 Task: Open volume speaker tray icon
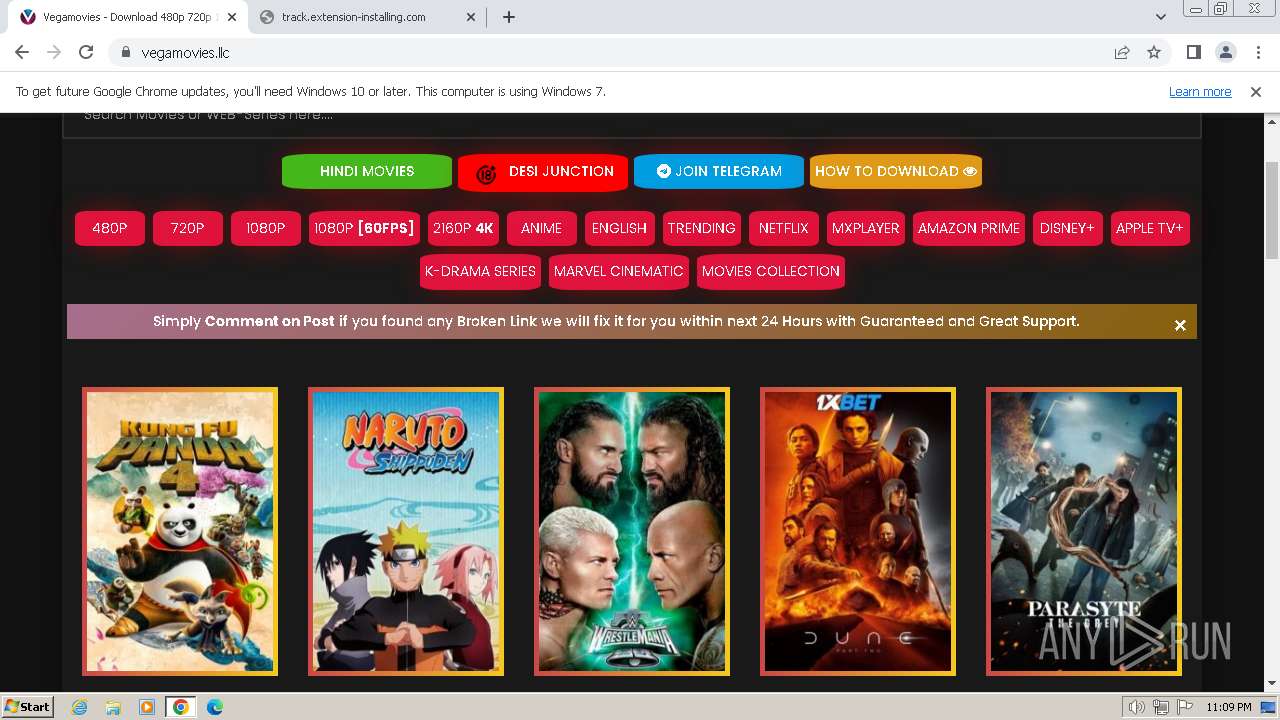tap(1136, 707)
